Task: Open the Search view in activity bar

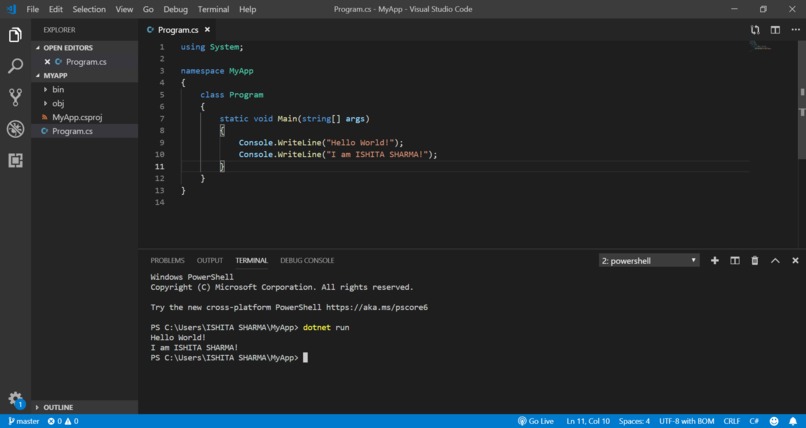Action: (x=15, y=66)
